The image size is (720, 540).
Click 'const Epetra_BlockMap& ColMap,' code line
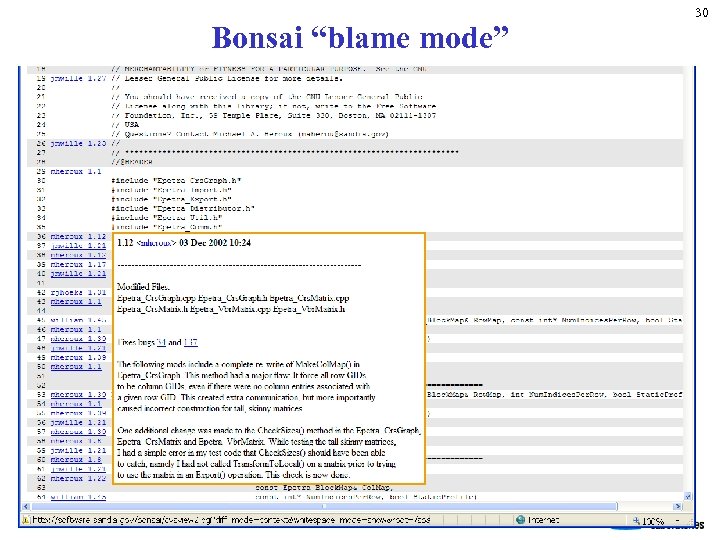pyautogui.click(x=325, y=488)
